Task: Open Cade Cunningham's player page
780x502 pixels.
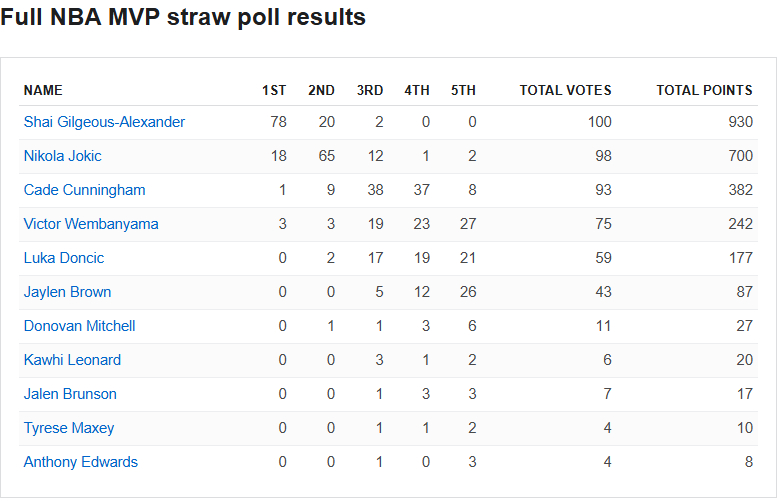Action: (x=84, y=190)
